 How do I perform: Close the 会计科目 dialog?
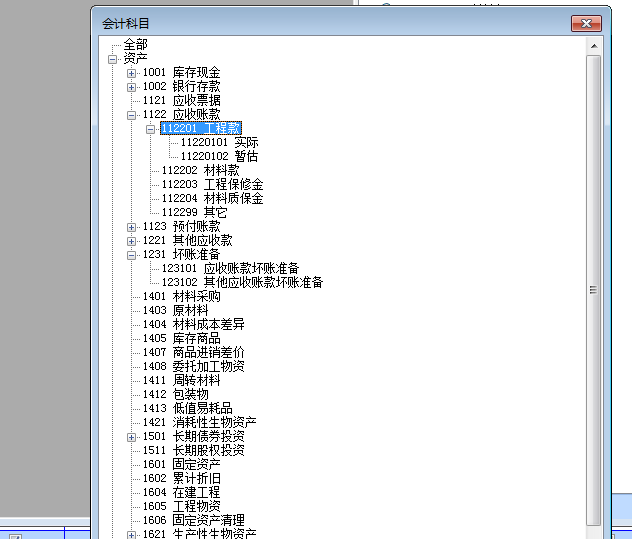pyautogui.click(x=586, y=24)
